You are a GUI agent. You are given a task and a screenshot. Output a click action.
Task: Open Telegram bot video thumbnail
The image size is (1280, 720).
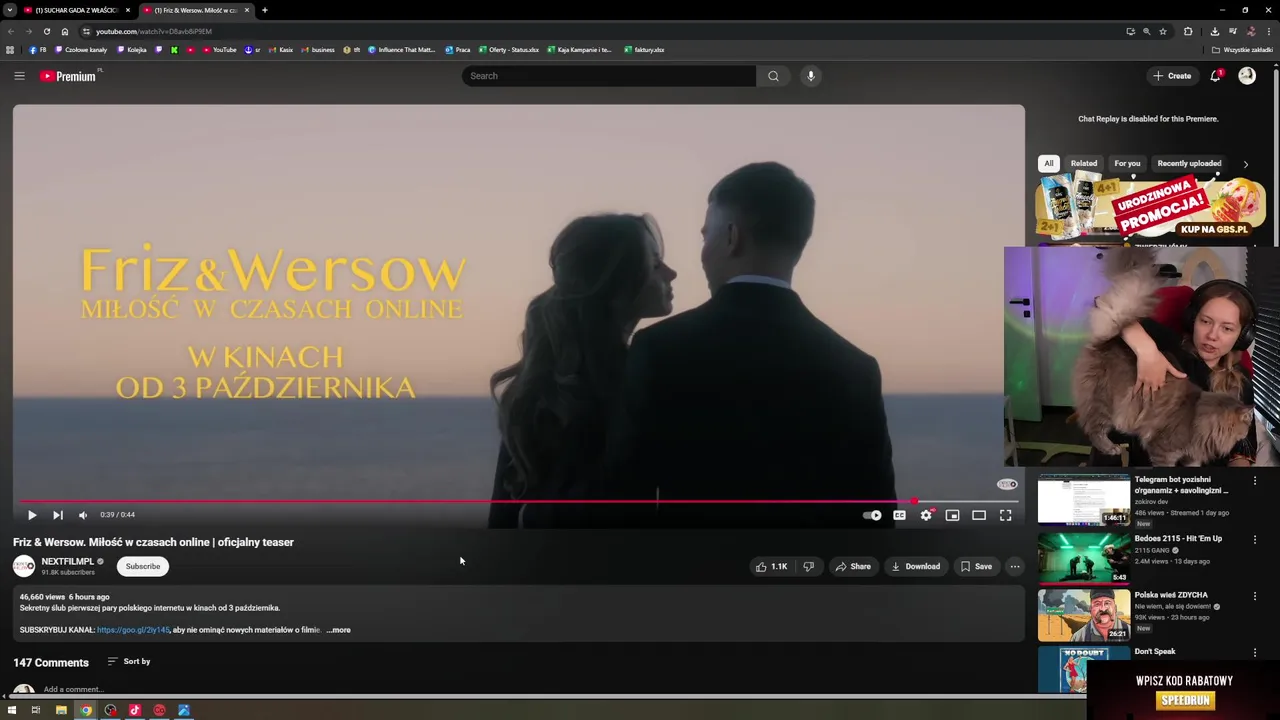1084,499
